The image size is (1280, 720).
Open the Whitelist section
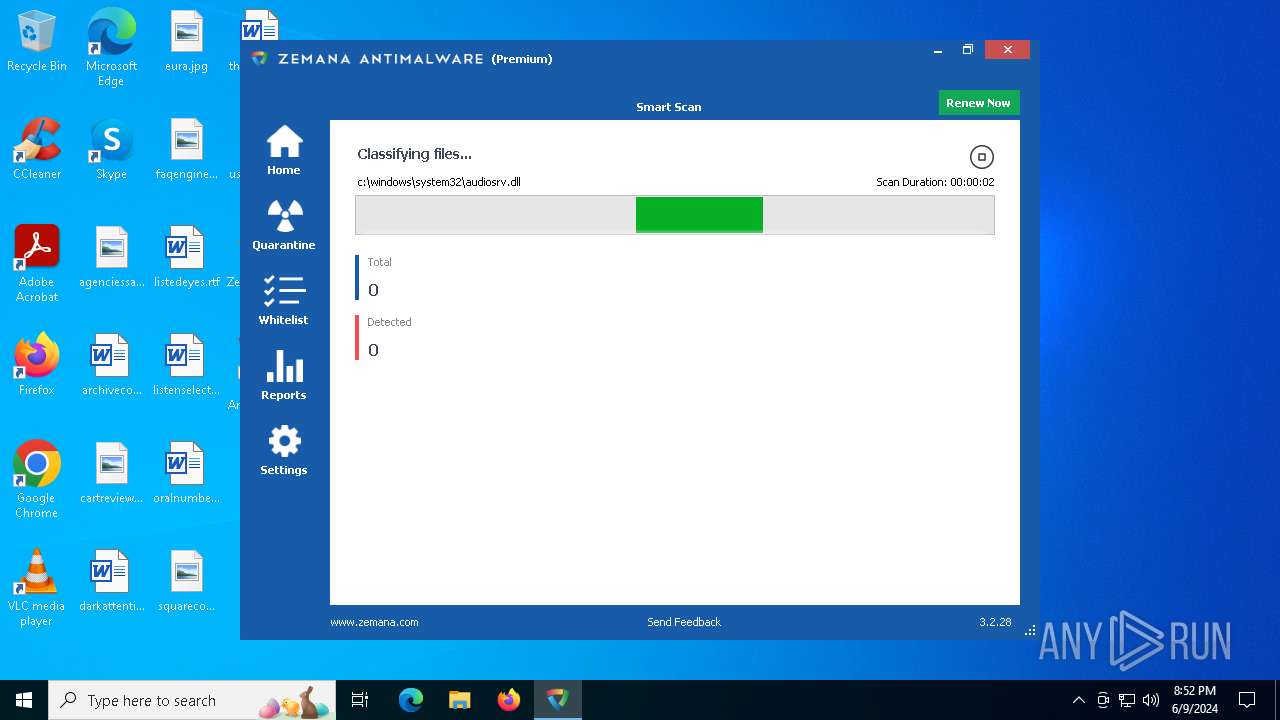284,300
